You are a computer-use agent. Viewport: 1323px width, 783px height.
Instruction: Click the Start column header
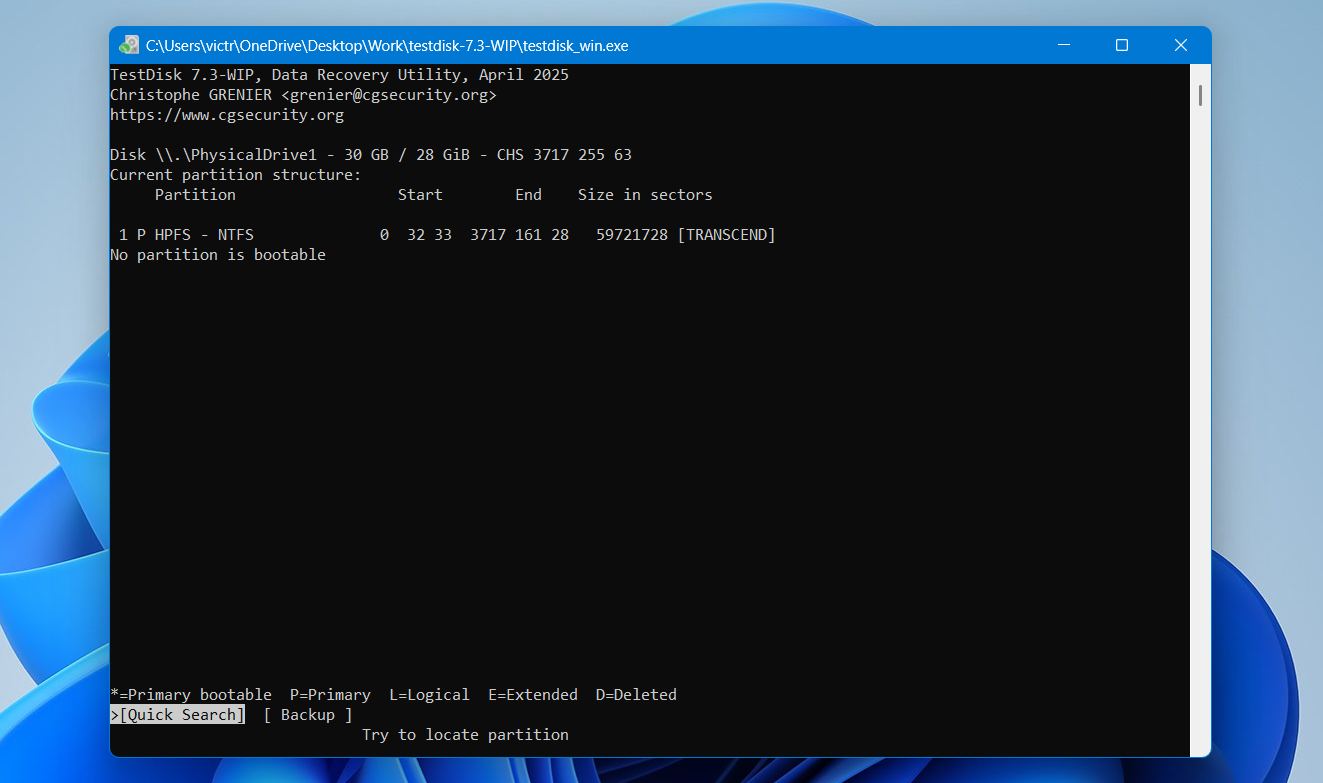pyautogui.click(x=420, y=195)
